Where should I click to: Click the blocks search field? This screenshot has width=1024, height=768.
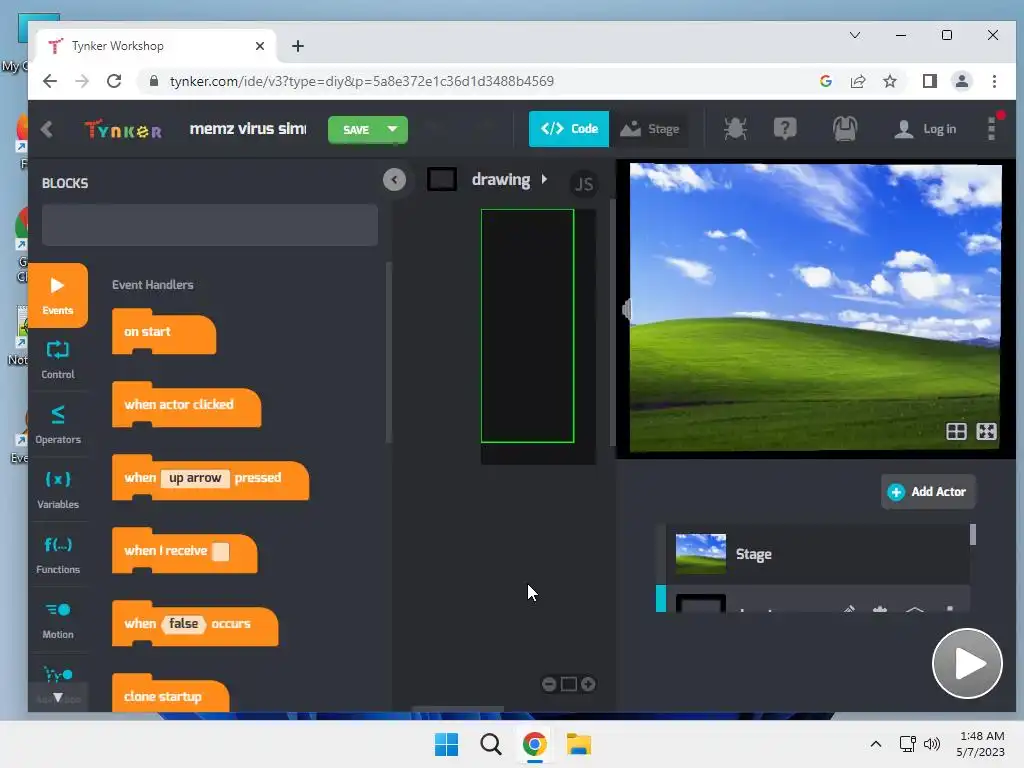210,225
